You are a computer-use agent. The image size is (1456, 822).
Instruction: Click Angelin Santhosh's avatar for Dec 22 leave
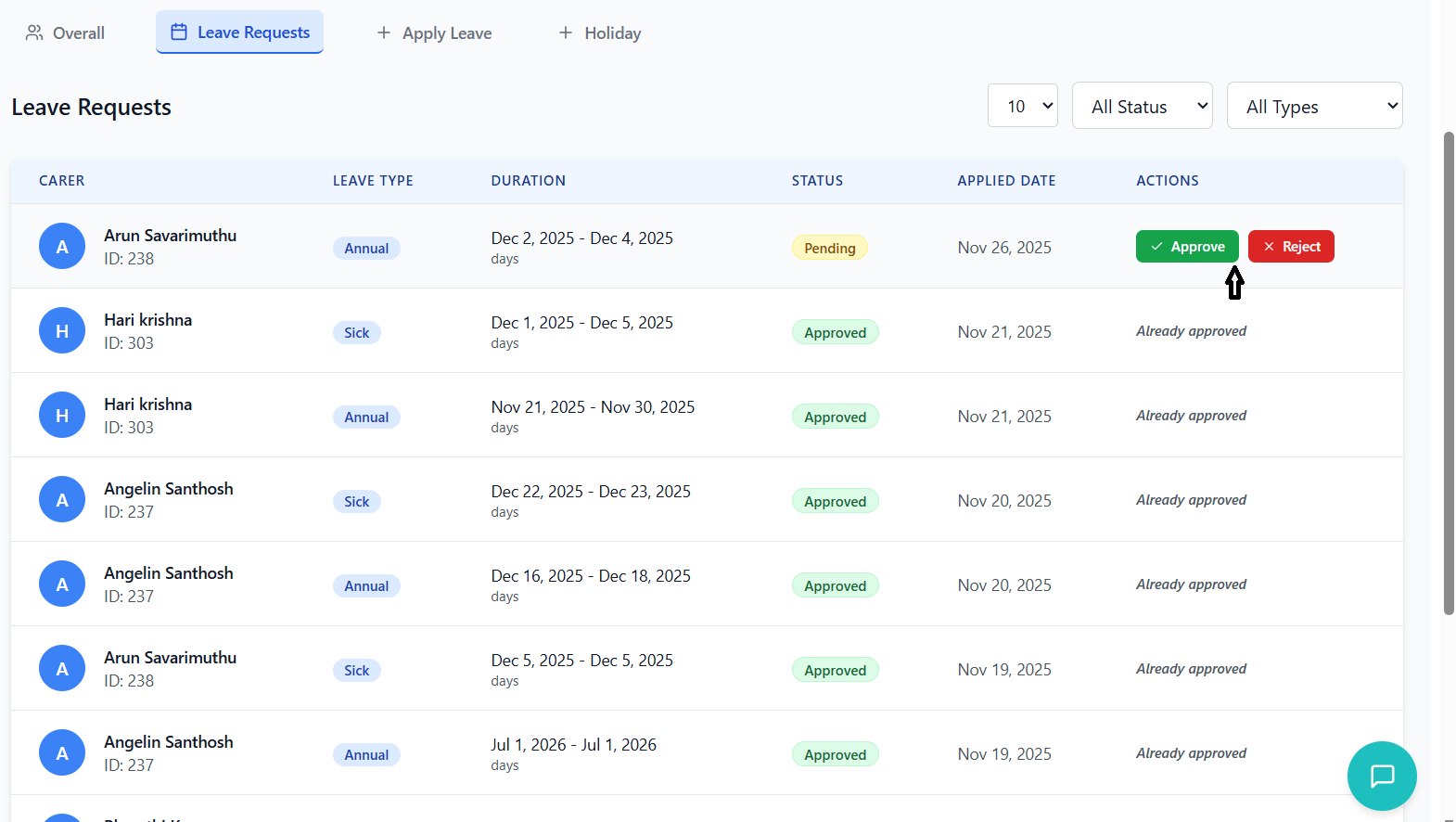62,500
